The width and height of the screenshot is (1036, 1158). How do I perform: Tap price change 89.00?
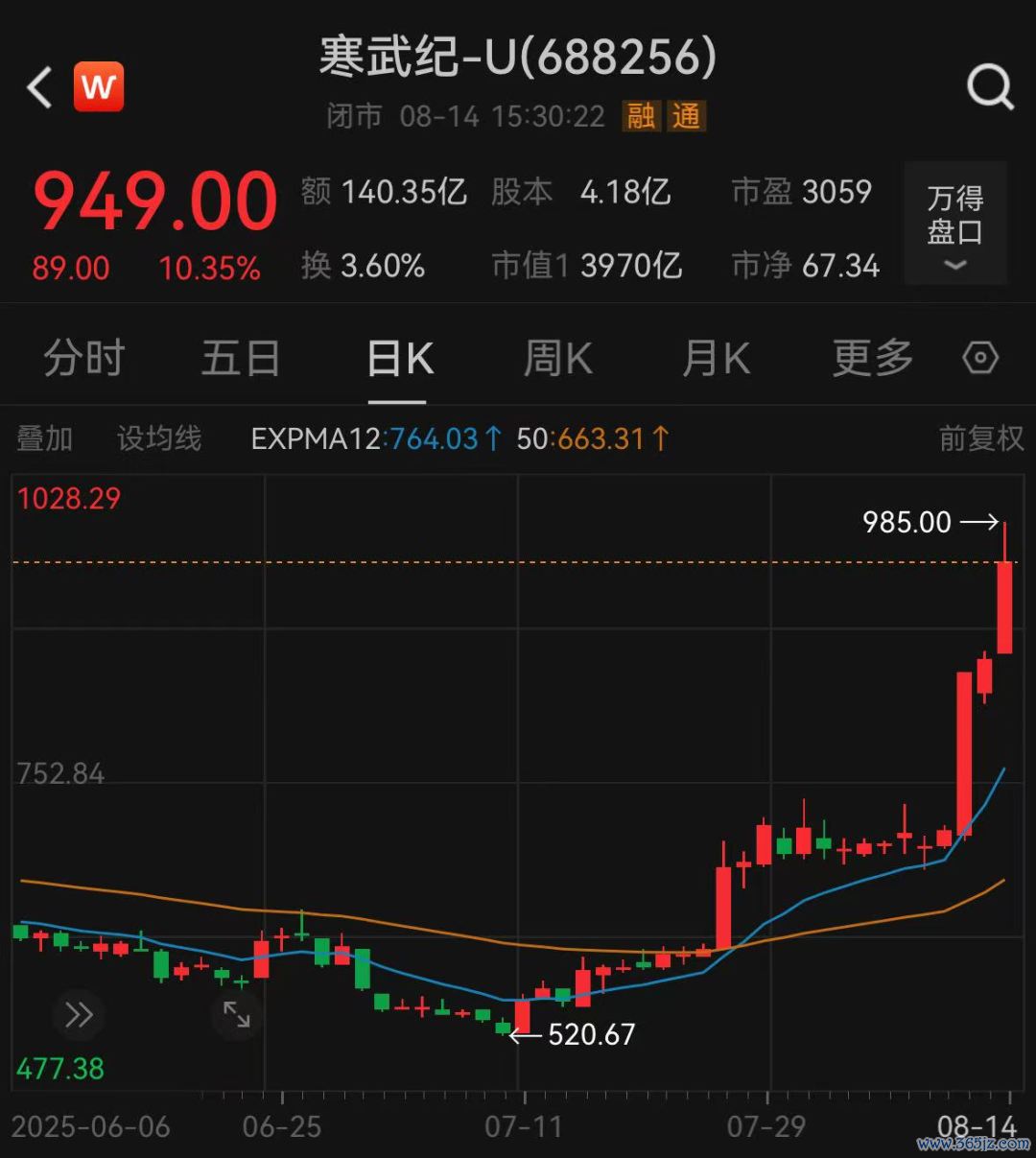point(71,268)
